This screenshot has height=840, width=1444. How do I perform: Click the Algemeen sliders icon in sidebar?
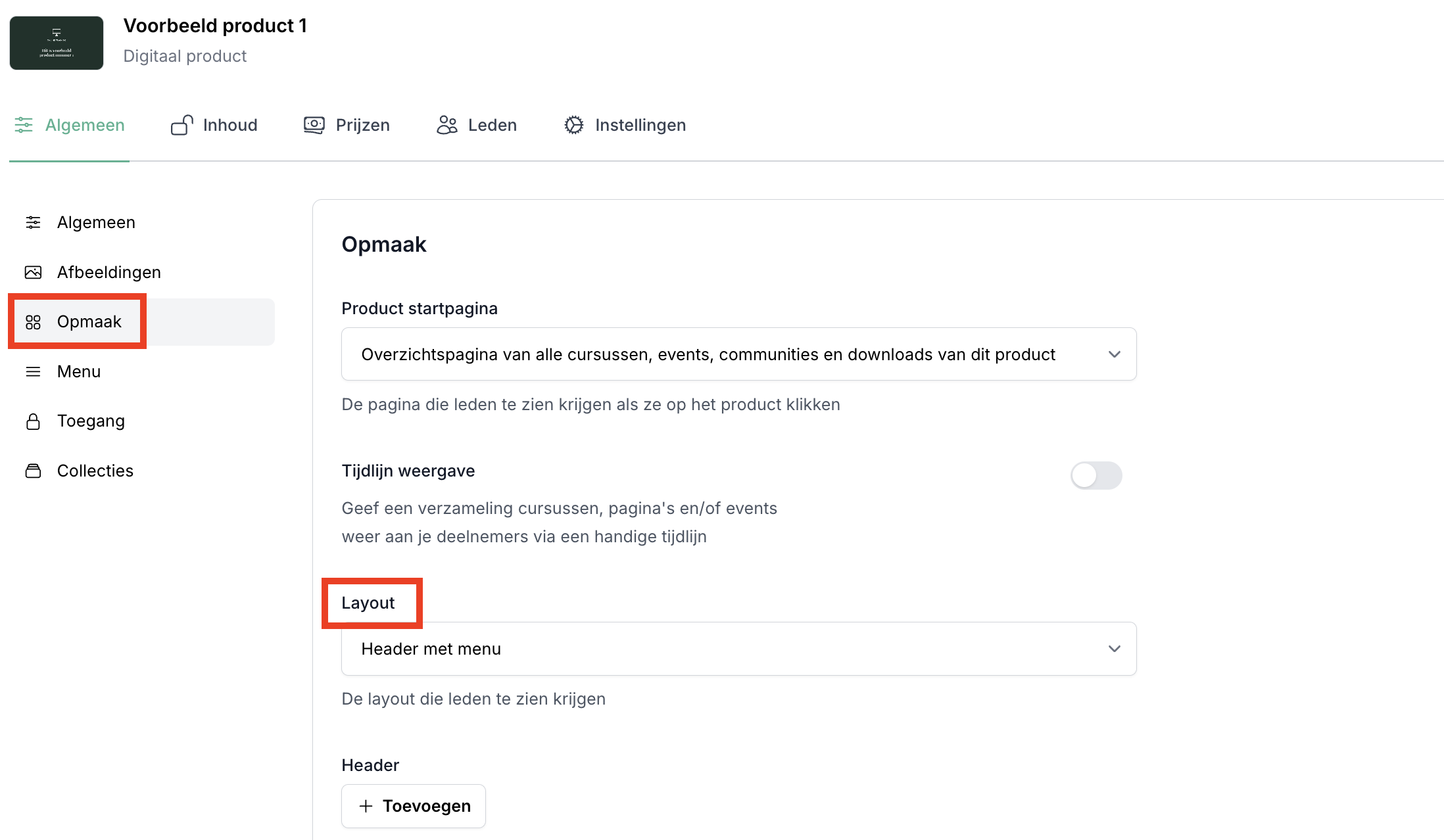point(33,223)
